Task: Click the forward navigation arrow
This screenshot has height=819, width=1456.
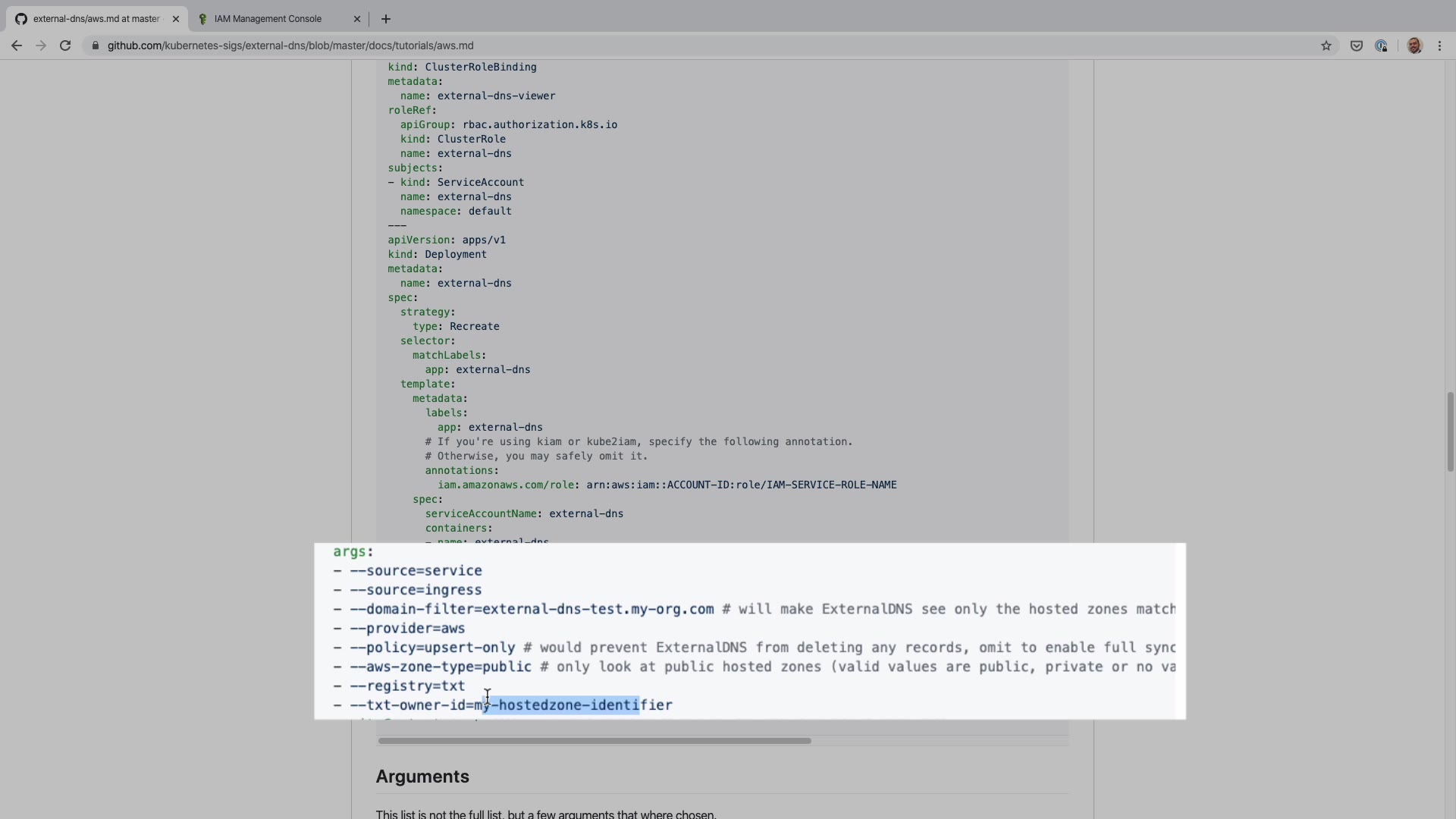Action: 41,45
